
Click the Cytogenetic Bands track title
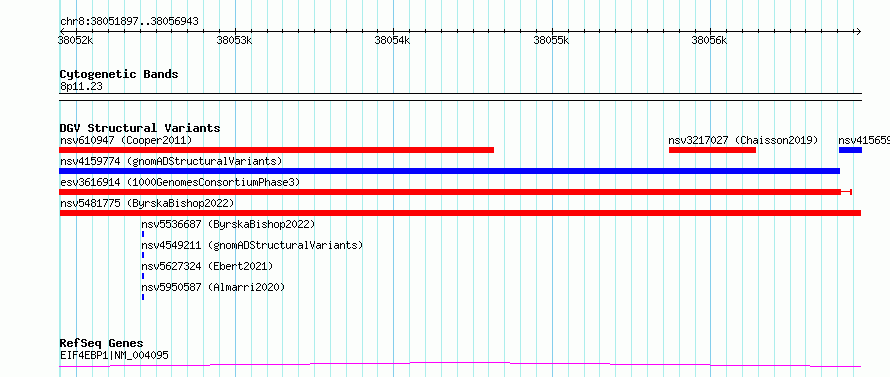[x=119, y=74]
